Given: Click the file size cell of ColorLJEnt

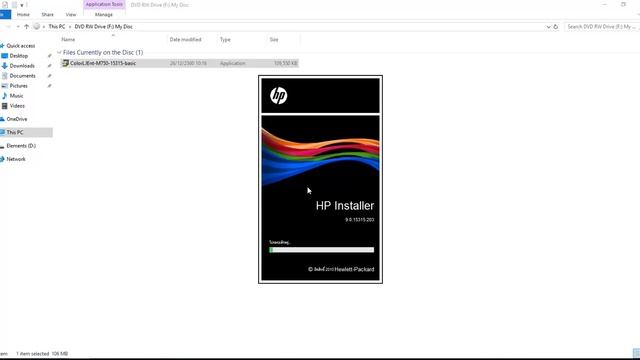Looking at the screenshot, I should [286, 63].
